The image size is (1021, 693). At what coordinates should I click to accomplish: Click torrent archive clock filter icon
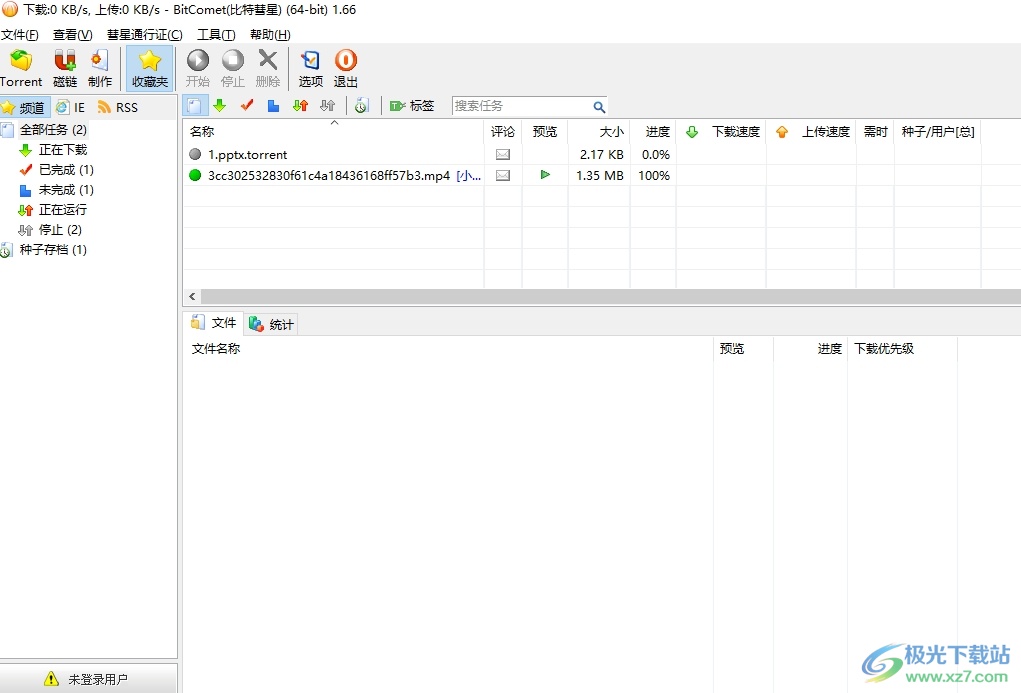pos(361,106)
